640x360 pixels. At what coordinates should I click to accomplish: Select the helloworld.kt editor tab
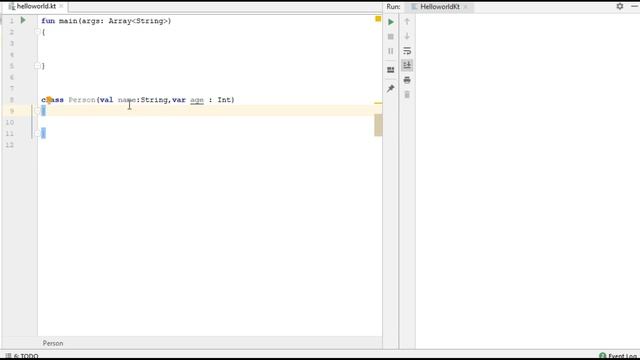[36, 7]
